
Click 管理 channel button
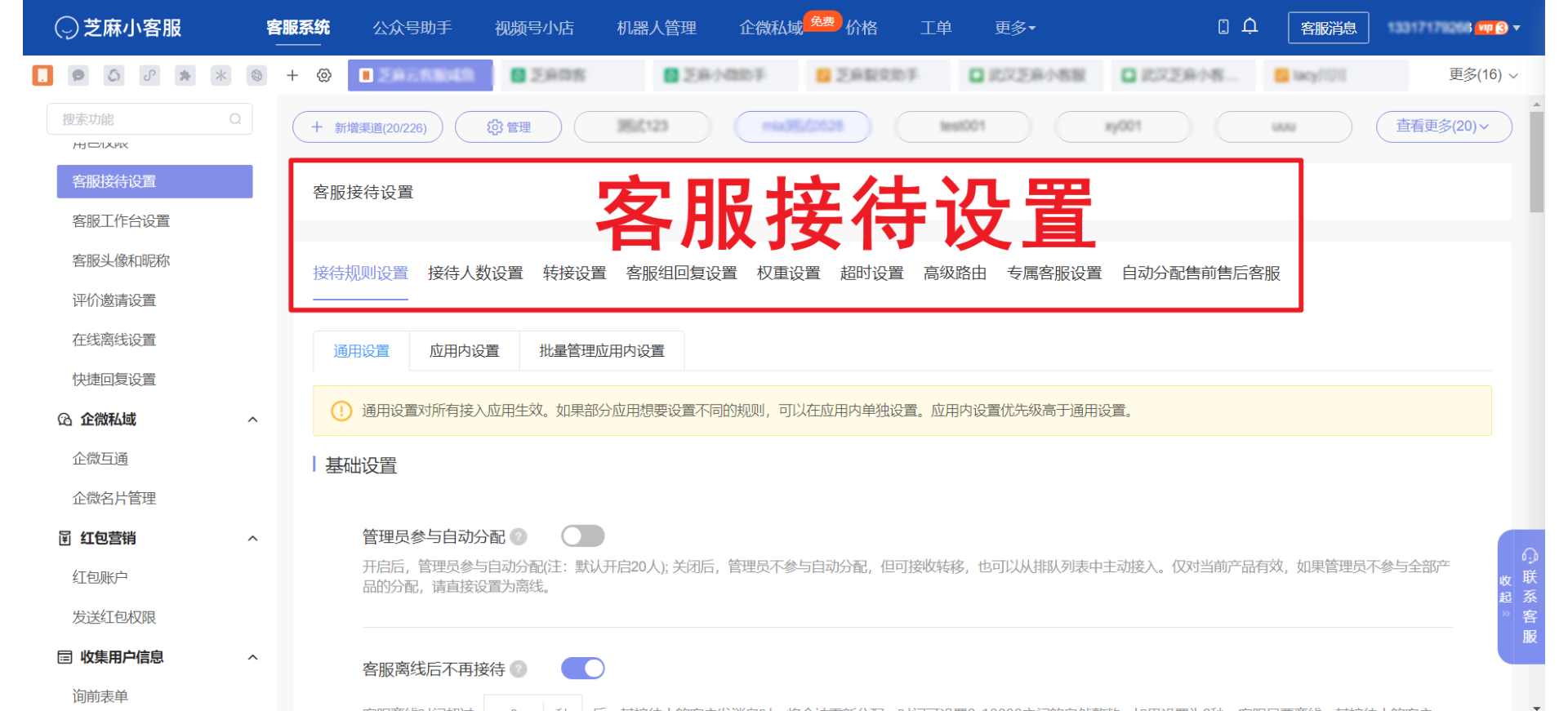point(508,127)
